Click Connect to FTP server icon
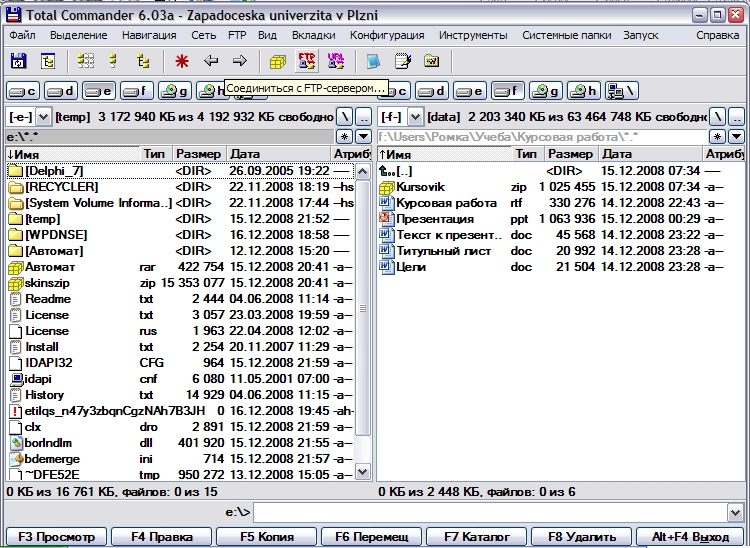The height and width of the screenshot is (548, 750). point(307,61)
